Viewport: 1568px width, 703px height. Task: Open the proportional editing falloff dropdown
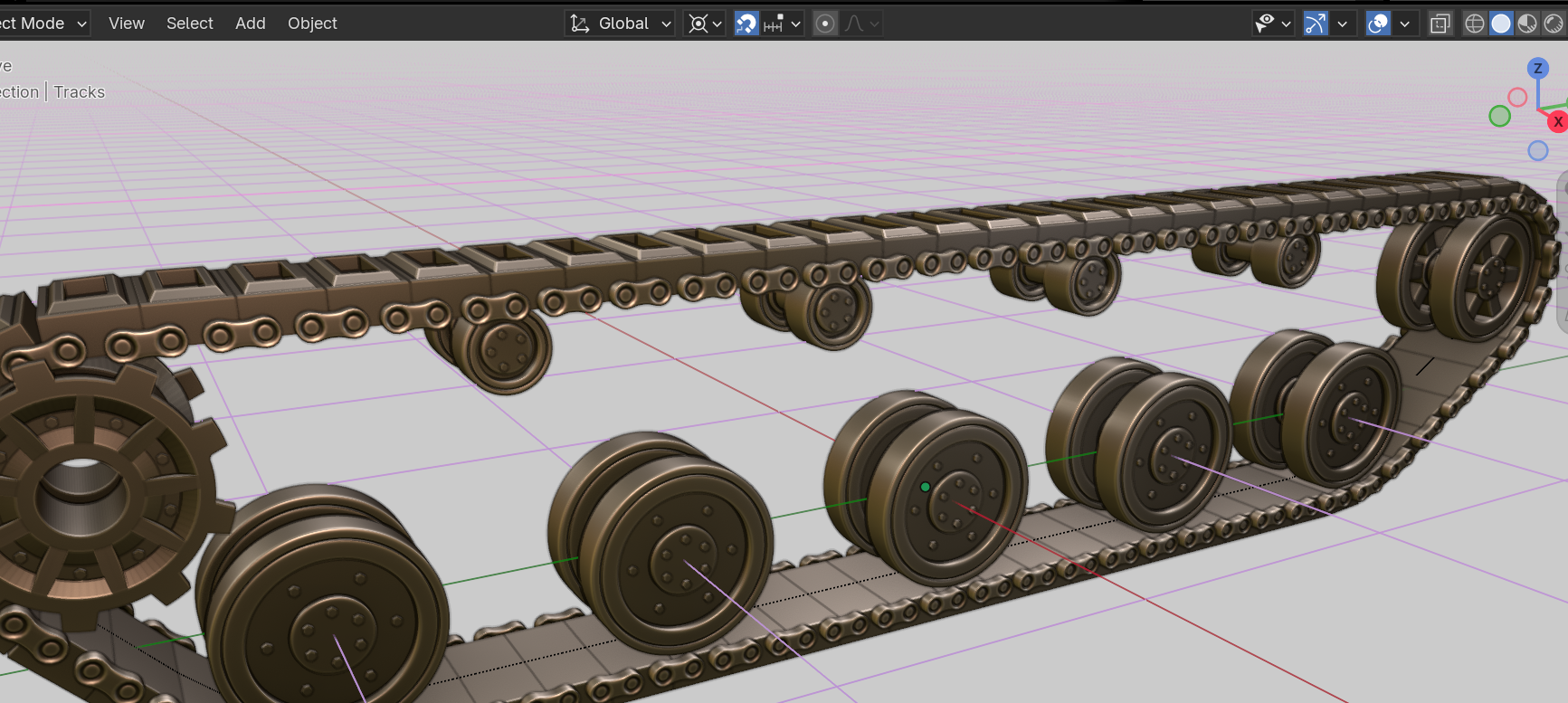tap(861, 24)
